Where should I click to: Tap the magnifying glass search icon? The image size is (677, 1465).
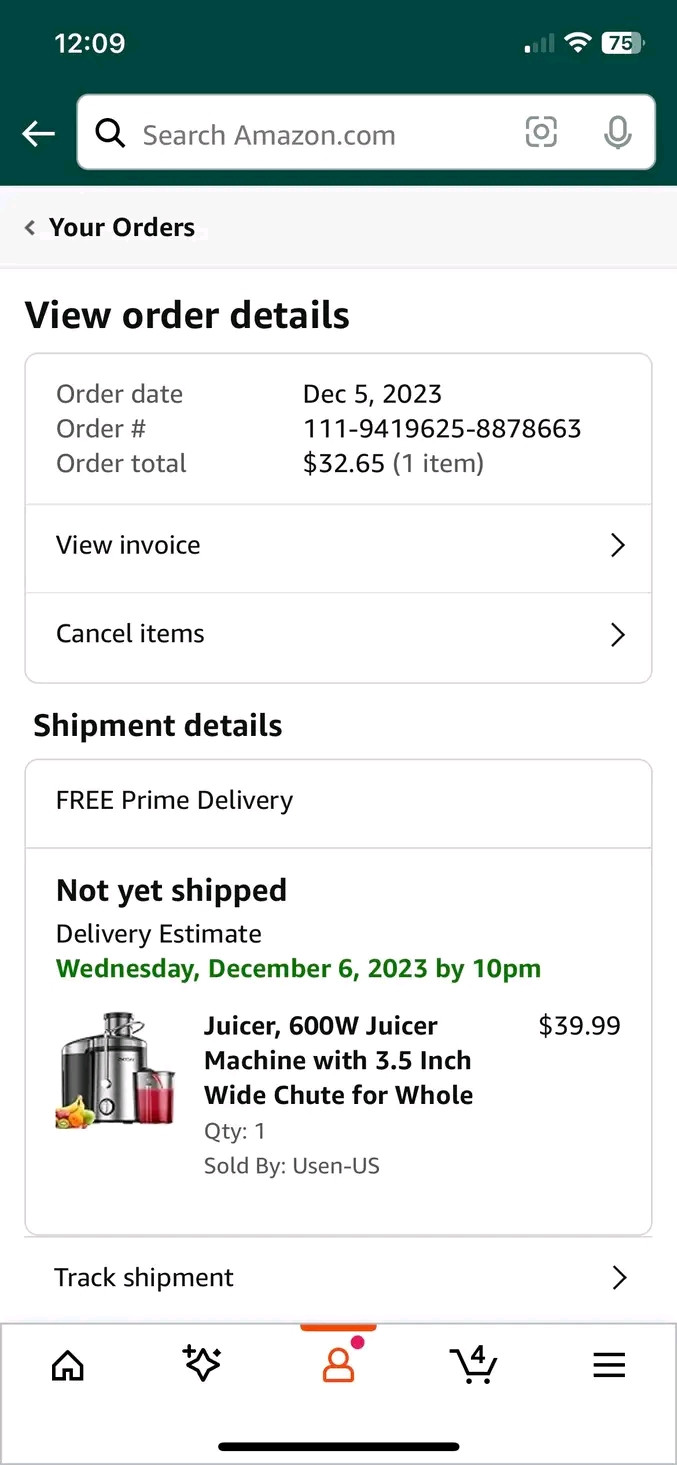click(x=110, y=133)
